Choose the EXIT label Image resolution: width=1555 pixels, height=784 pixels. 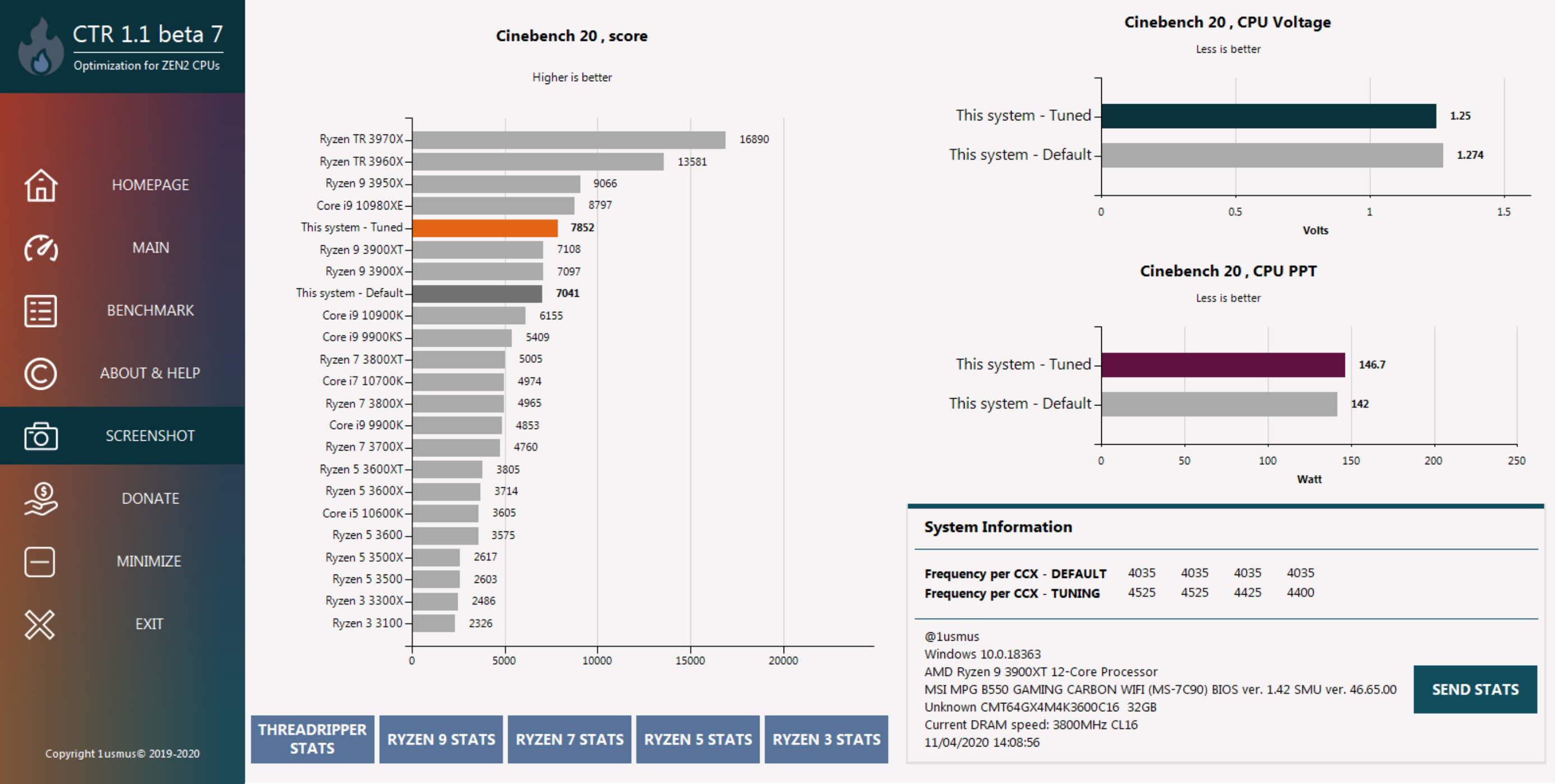point(149,624)
